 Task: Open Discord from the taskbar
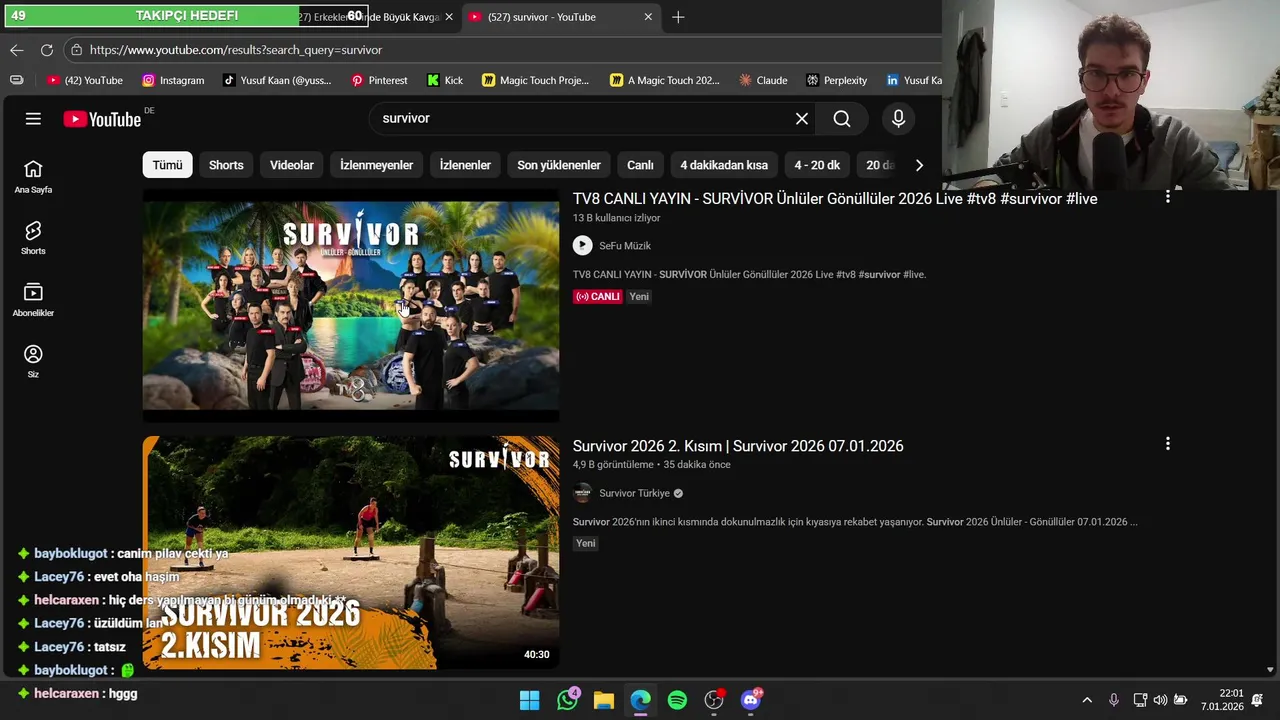(x=751, y=700)
